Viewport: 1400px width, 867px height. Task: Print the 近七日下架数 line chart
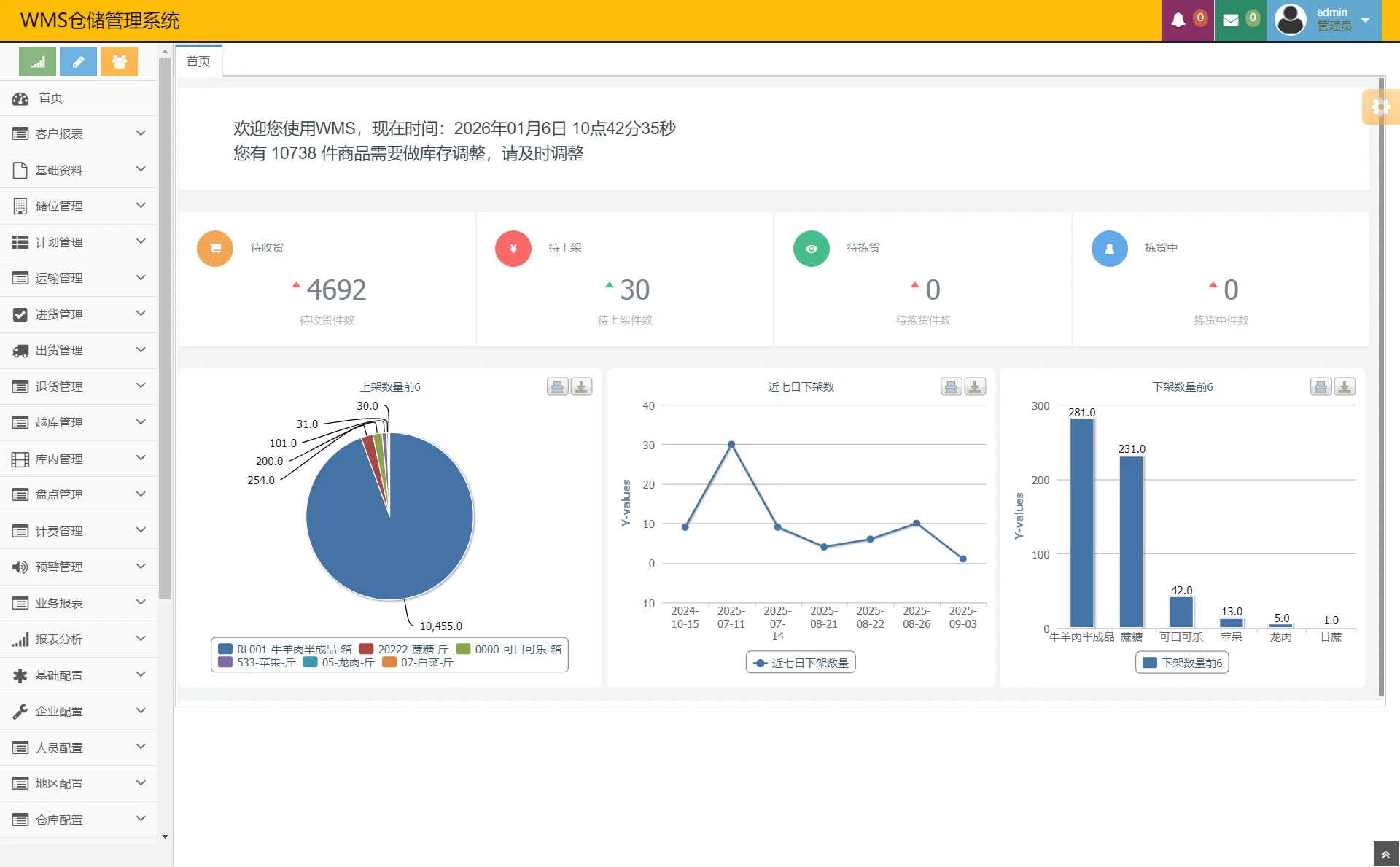point(951,386)
